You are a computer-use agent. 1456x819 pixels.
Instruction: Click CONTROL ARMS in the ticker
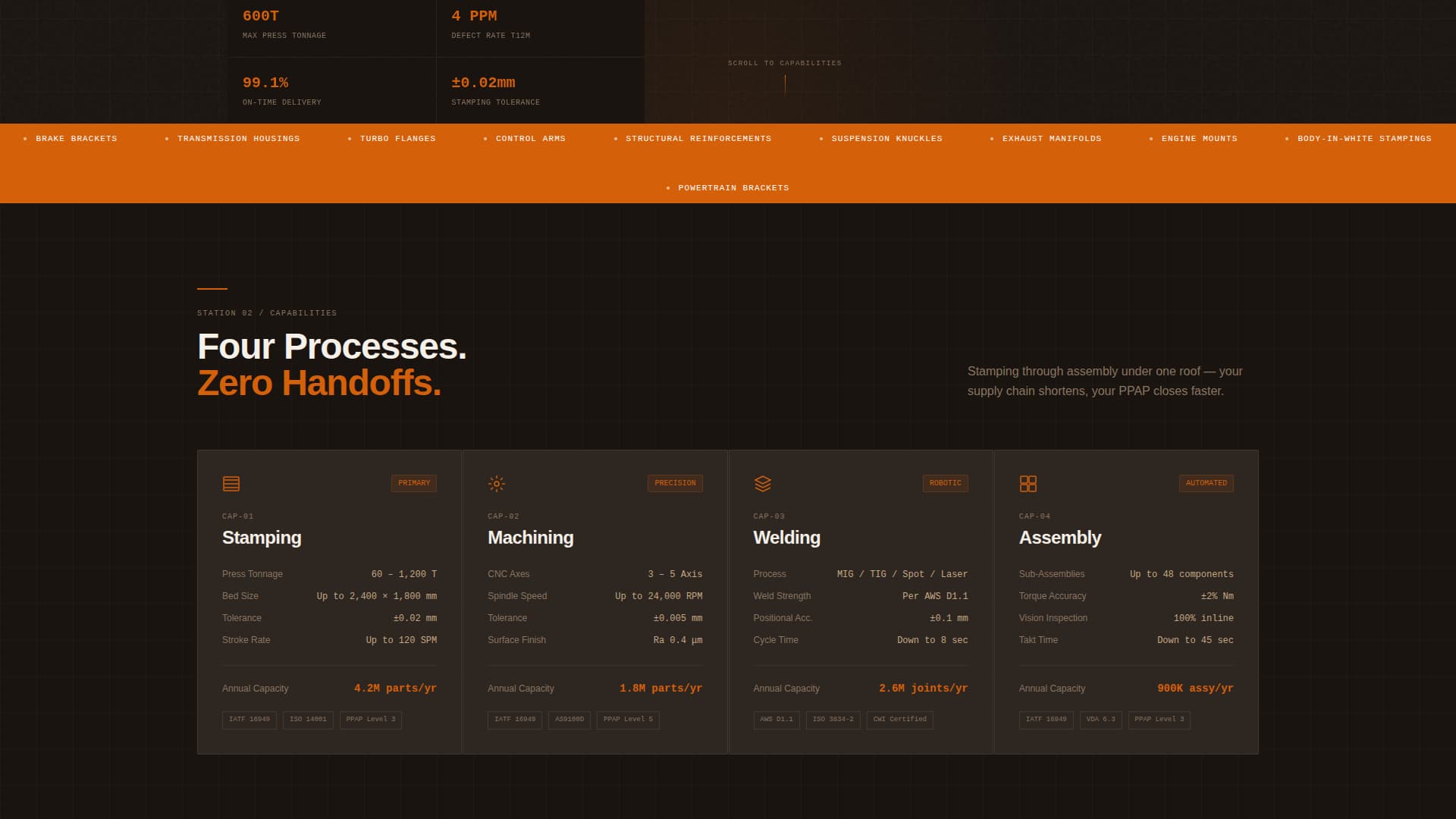[x=531, y=139]
